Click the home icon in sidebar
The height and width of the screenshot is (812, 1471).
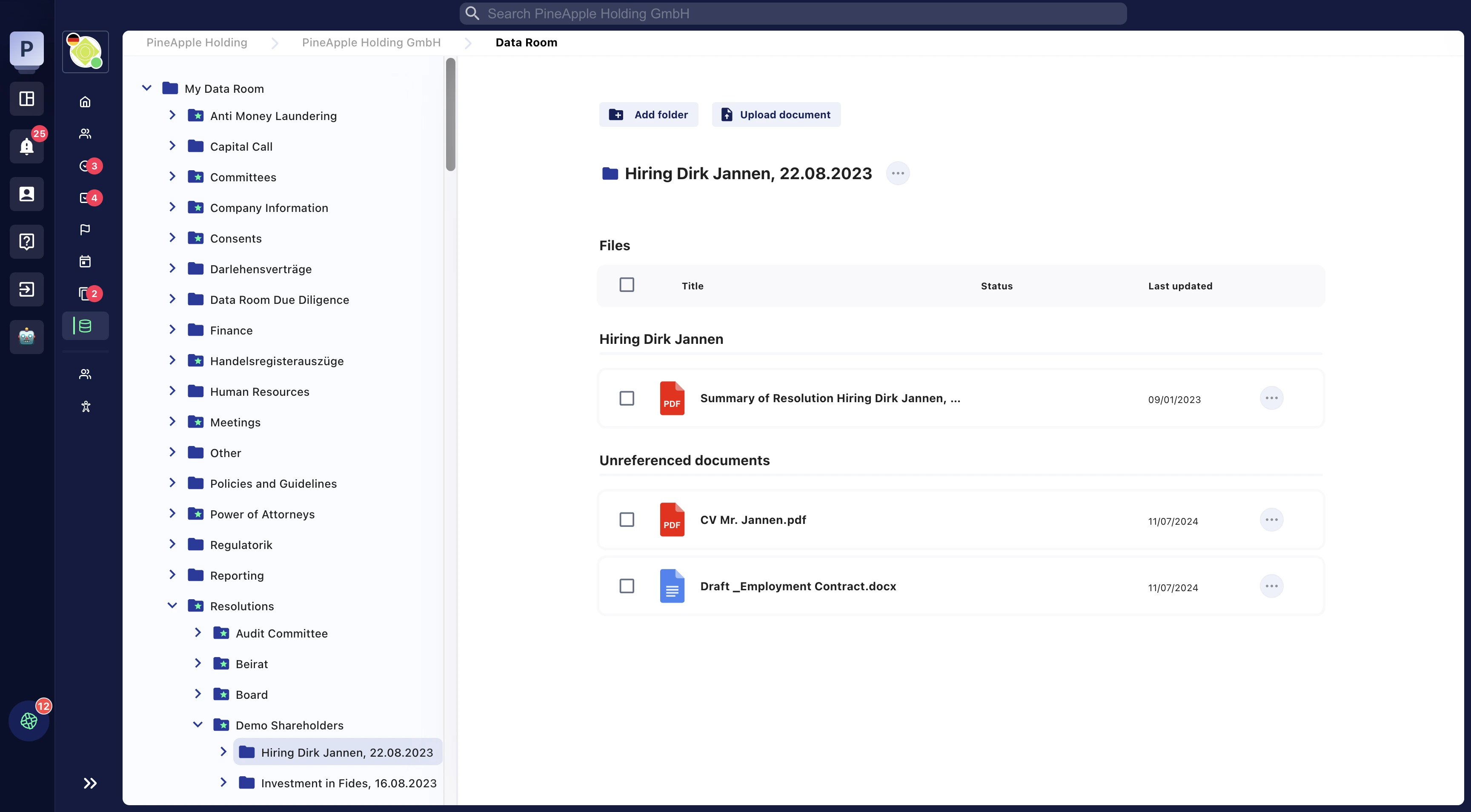(x=85, y=102)
